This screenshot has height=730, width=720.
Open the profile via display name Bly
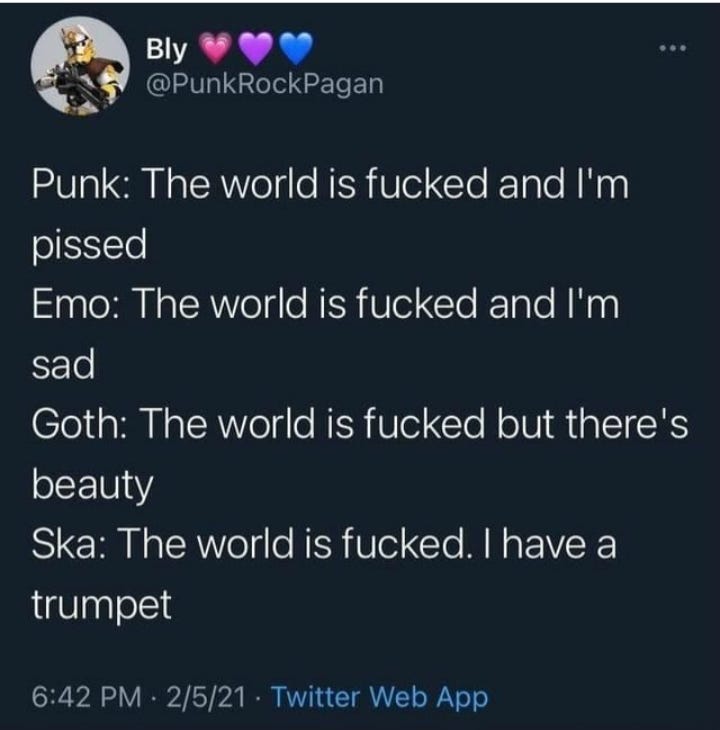pos(167,49)
